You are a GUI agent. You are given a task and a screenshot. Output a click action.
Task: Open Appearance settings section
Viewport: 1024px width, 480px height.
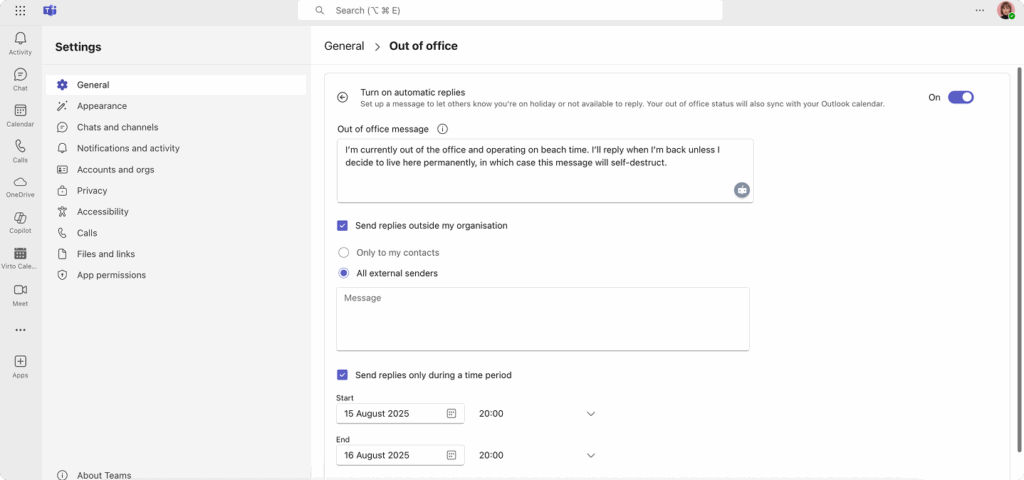point(101,106)
